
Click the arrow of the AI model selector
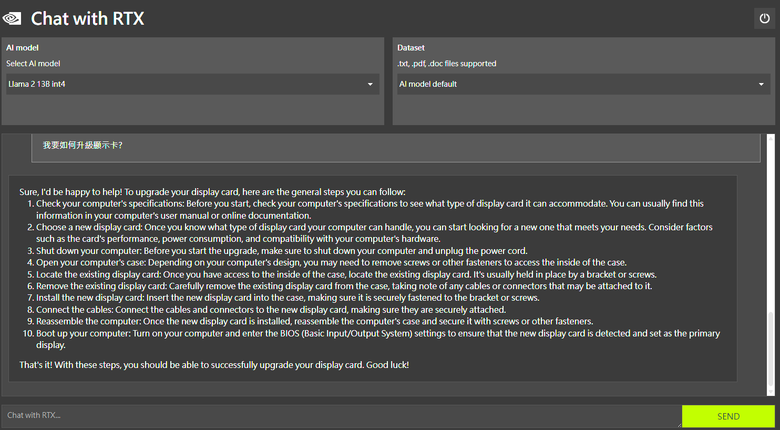370,85
